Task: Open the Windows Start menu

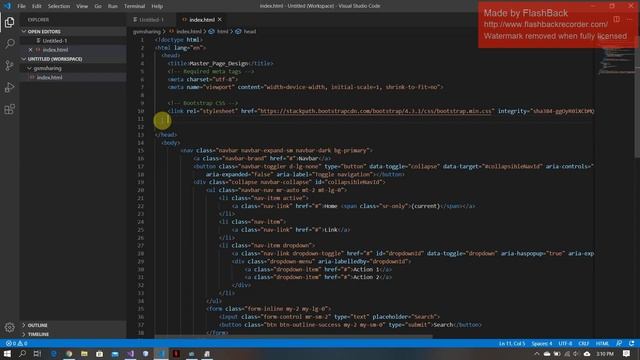Action: click(x=7, y=354)
